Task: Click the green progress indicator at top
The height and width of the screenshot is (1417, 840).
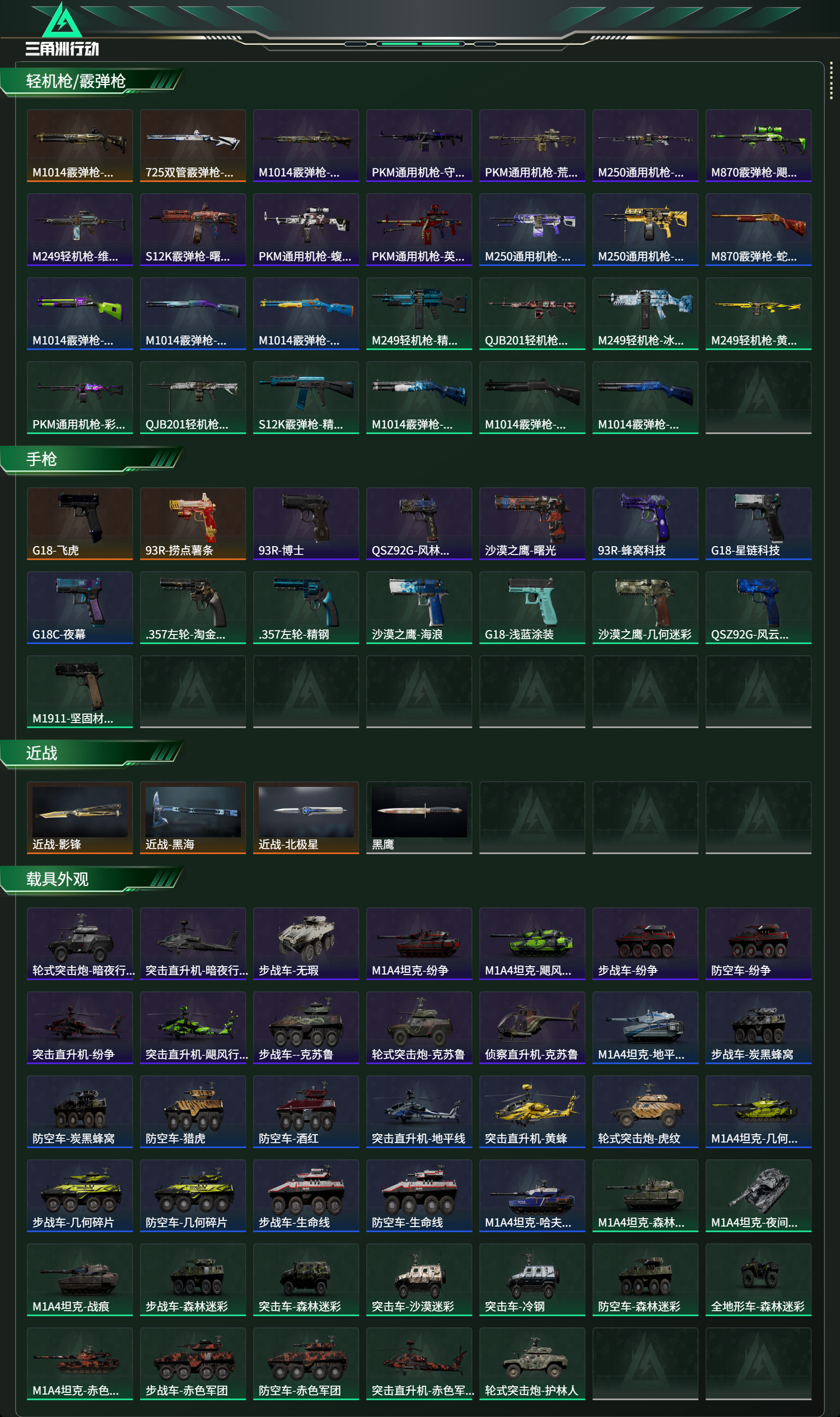Action: click(x=421, y=44)
